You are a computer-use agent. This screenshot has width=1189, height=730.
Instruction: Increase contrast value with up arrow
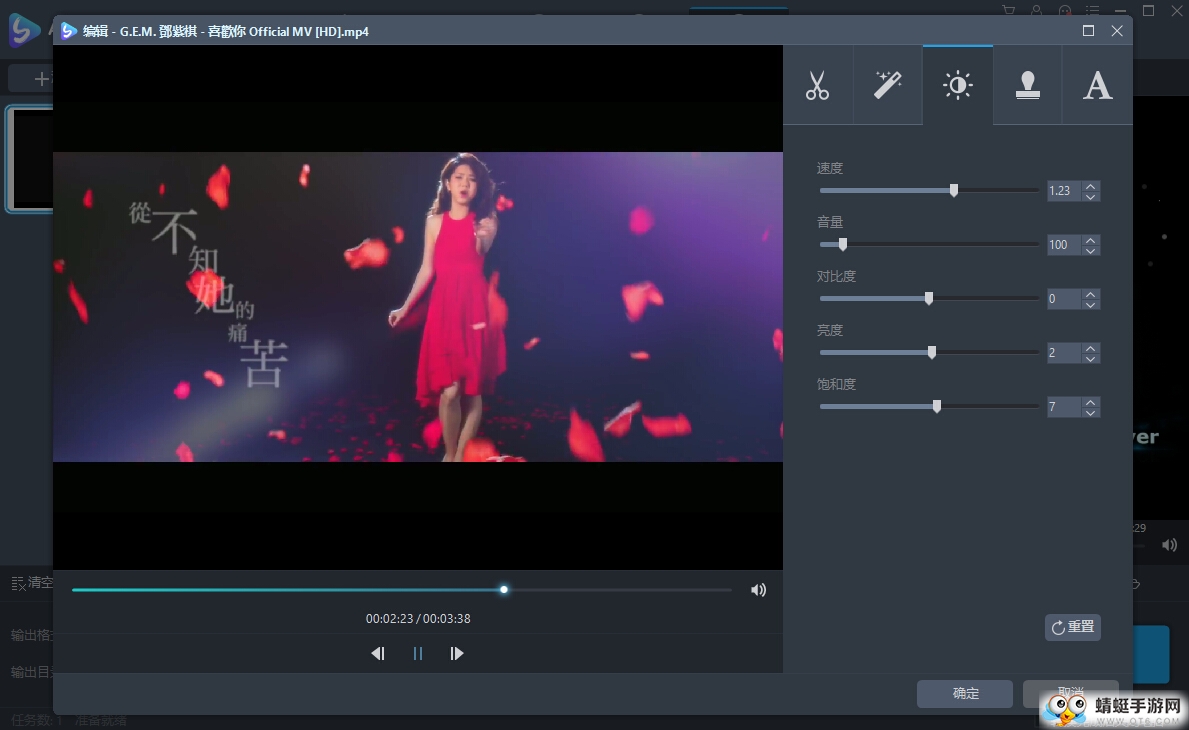click(1090, 293)
